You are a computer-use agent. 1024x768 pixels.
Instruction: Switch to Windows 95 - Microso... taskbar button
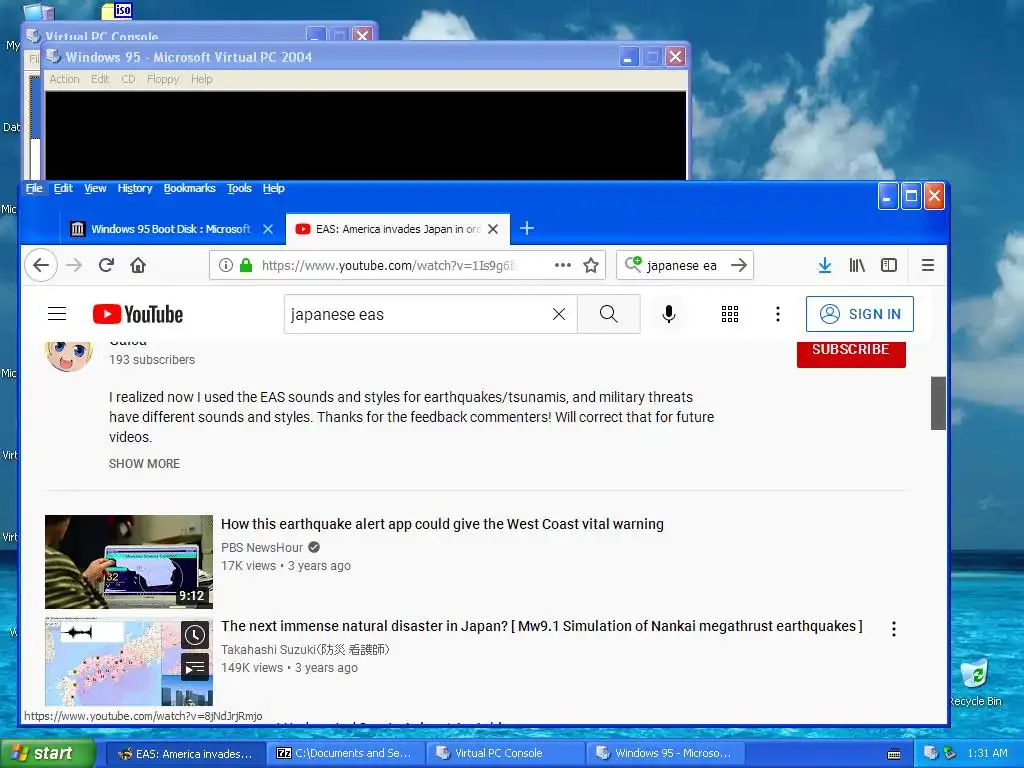(665, 753)
